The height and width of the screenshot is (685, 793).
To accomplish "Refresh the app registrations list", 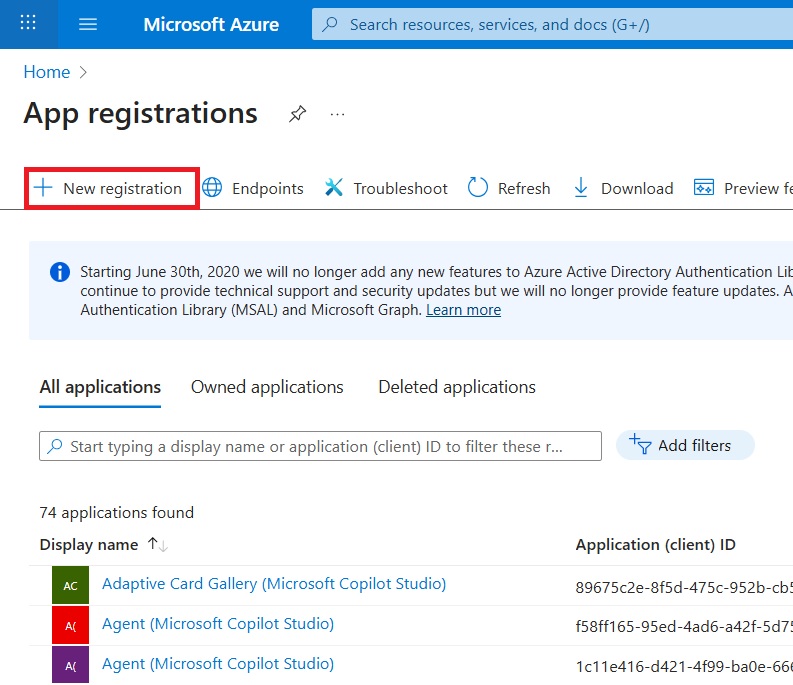I will pos(509,188).
